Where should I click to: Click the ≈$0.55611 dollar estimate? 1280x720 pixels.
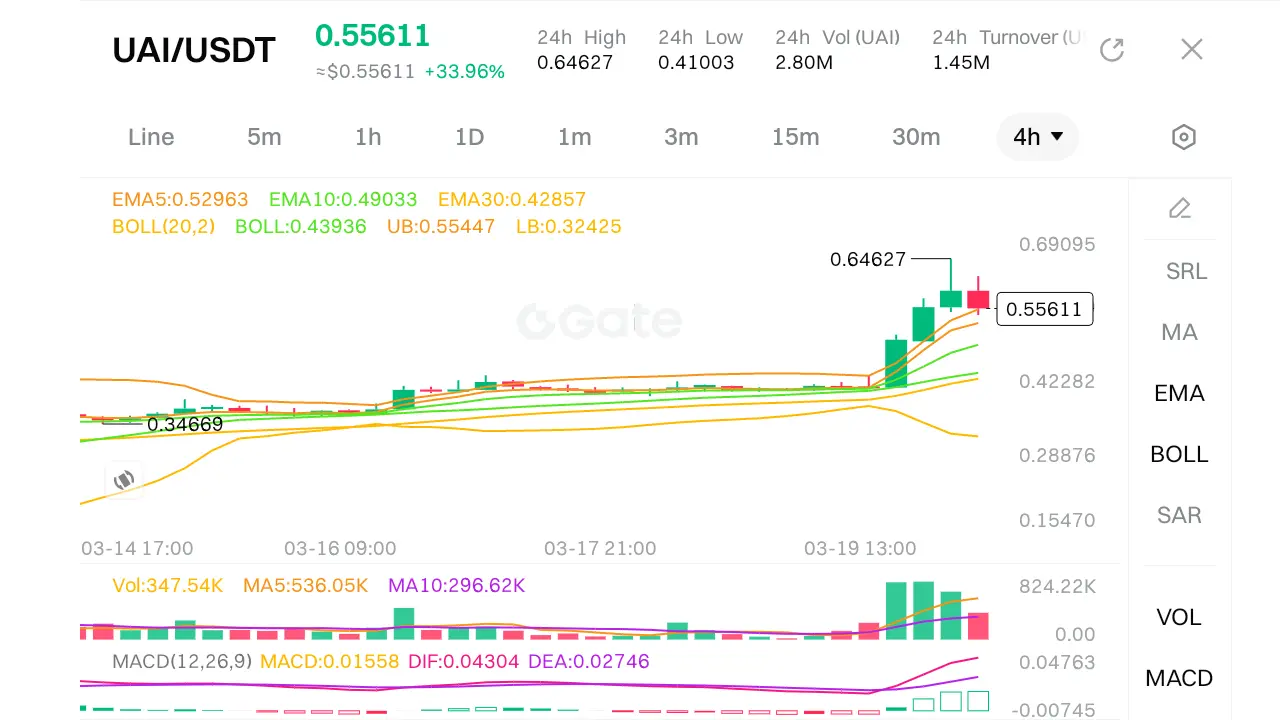365,72
